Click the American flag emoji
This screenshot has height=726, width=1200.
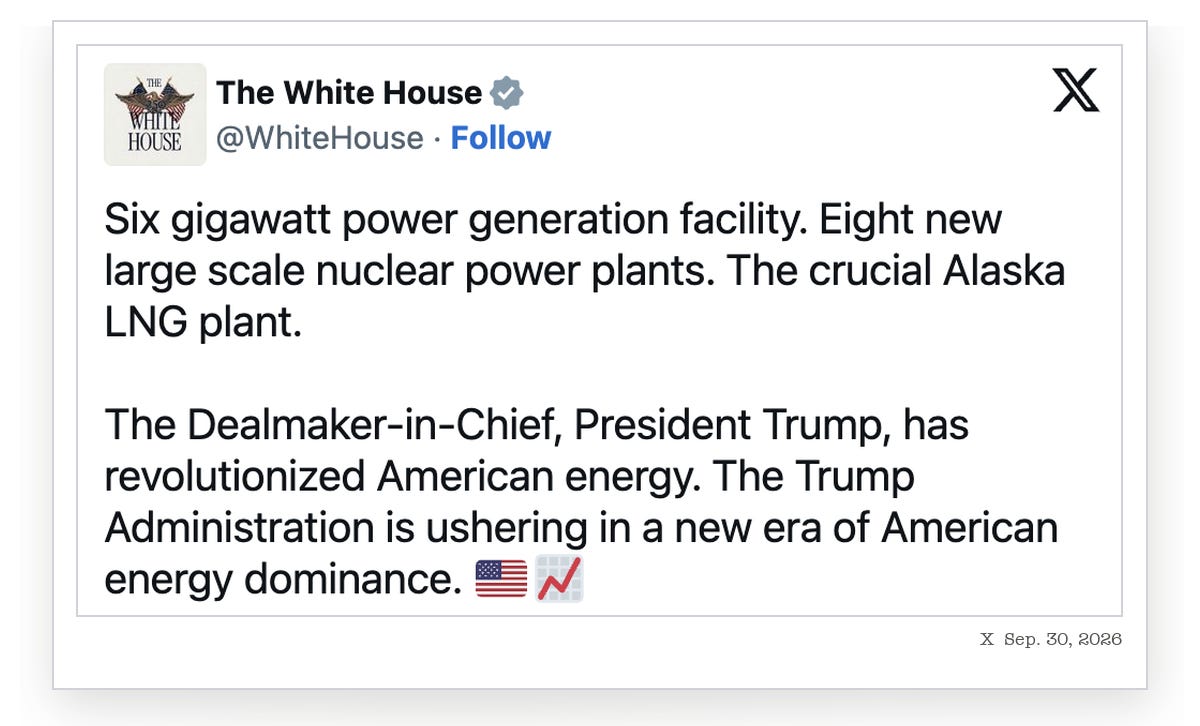pos(501,579)
